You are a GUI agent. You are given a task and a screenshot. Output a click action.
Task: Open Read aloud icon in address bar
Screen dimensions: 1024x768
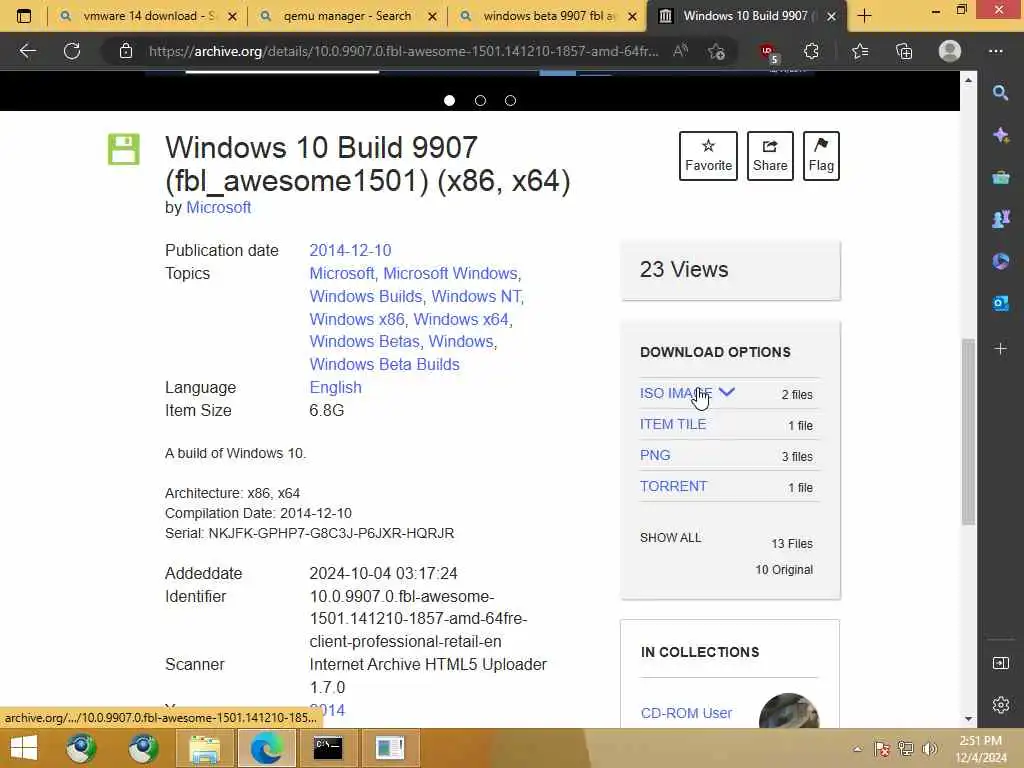[x=680, y=51]
